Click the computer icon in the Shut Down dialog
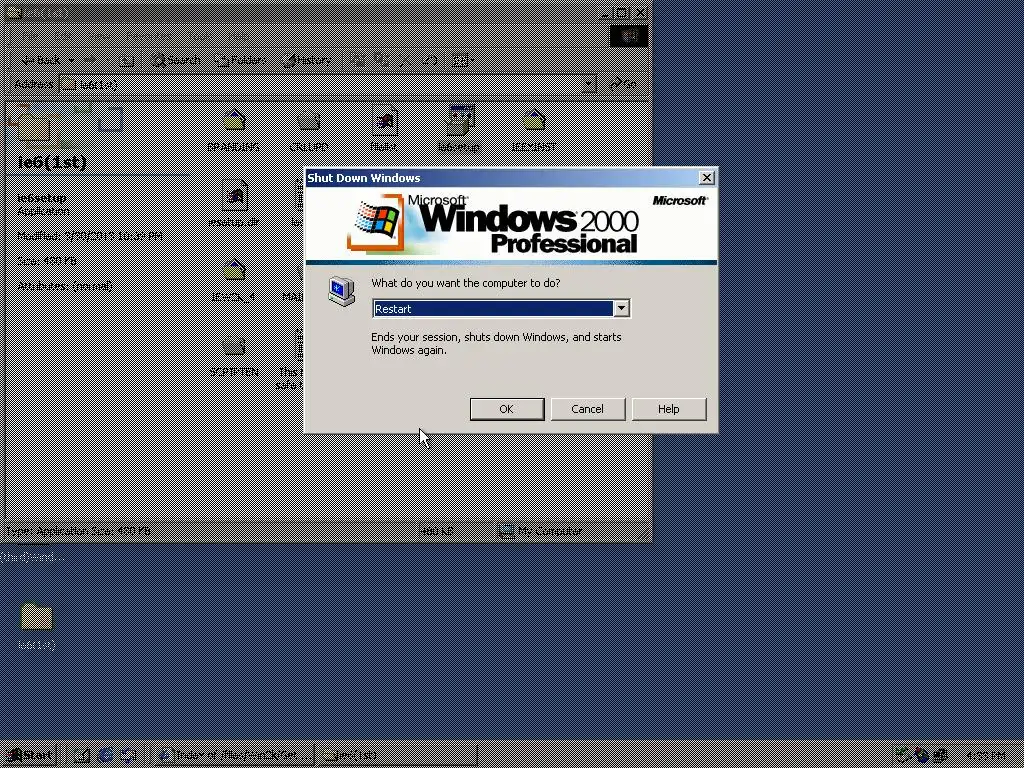Image resolution: width=1024 pixels, height=768 pixels. coord(341,291)
